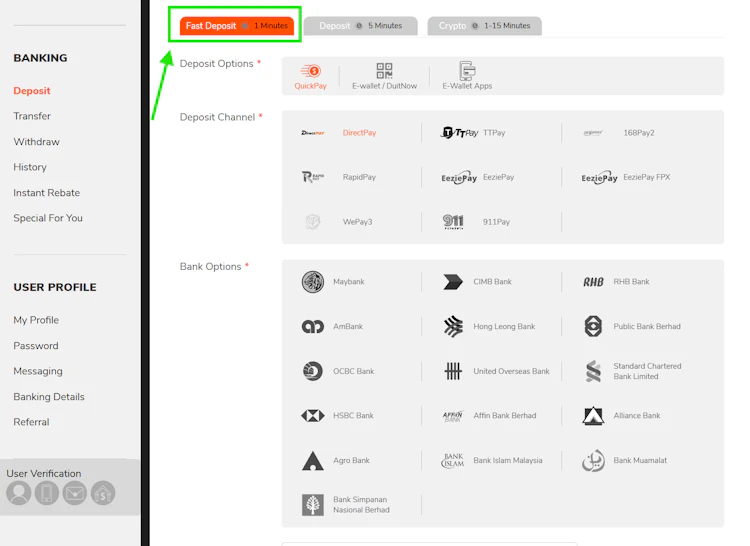Open Special For You

(x=48, y=218)
